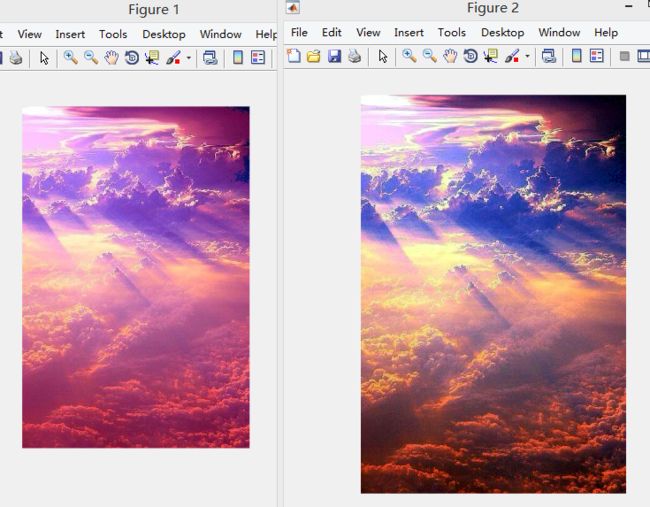Select Data Cursor tool in Figure 2
The width and height of the screenshot is (650, 507).
(x=490, y=56)
